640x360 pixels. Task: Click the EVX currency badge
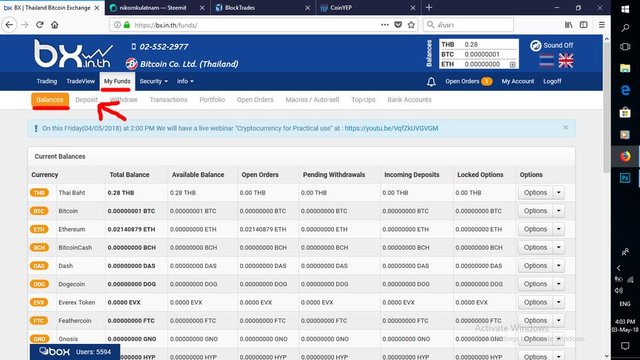tap(39, 302)
